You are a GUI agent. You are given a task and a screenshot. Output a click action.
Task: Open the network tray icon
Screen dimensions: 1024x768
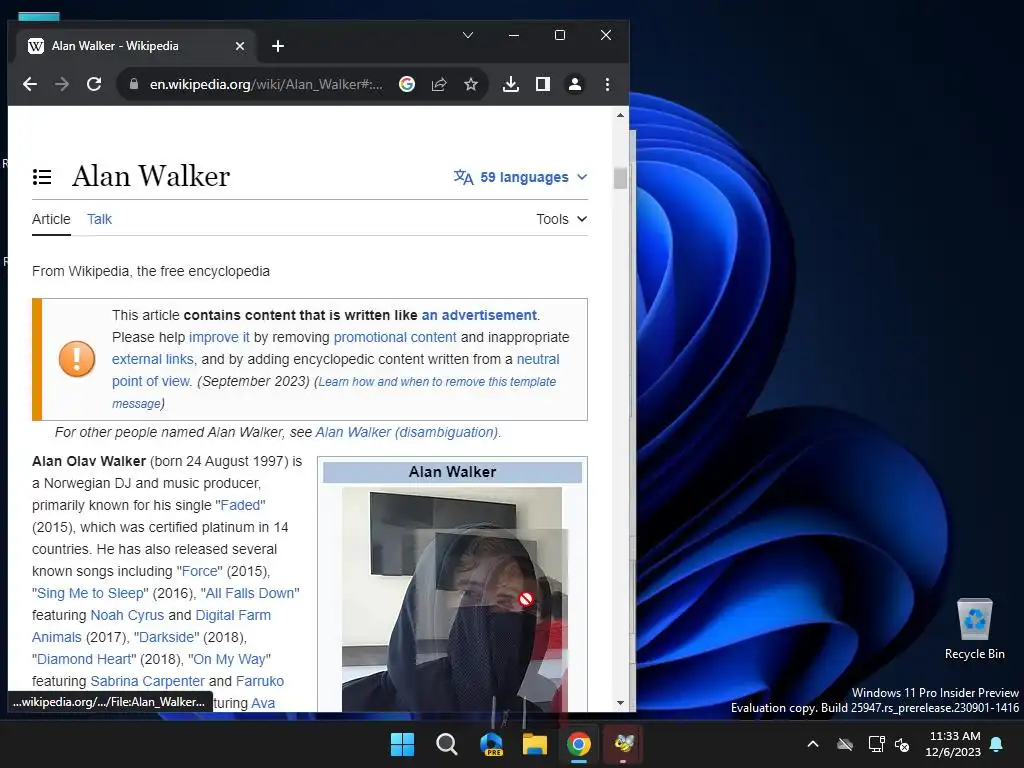[876, 744]
